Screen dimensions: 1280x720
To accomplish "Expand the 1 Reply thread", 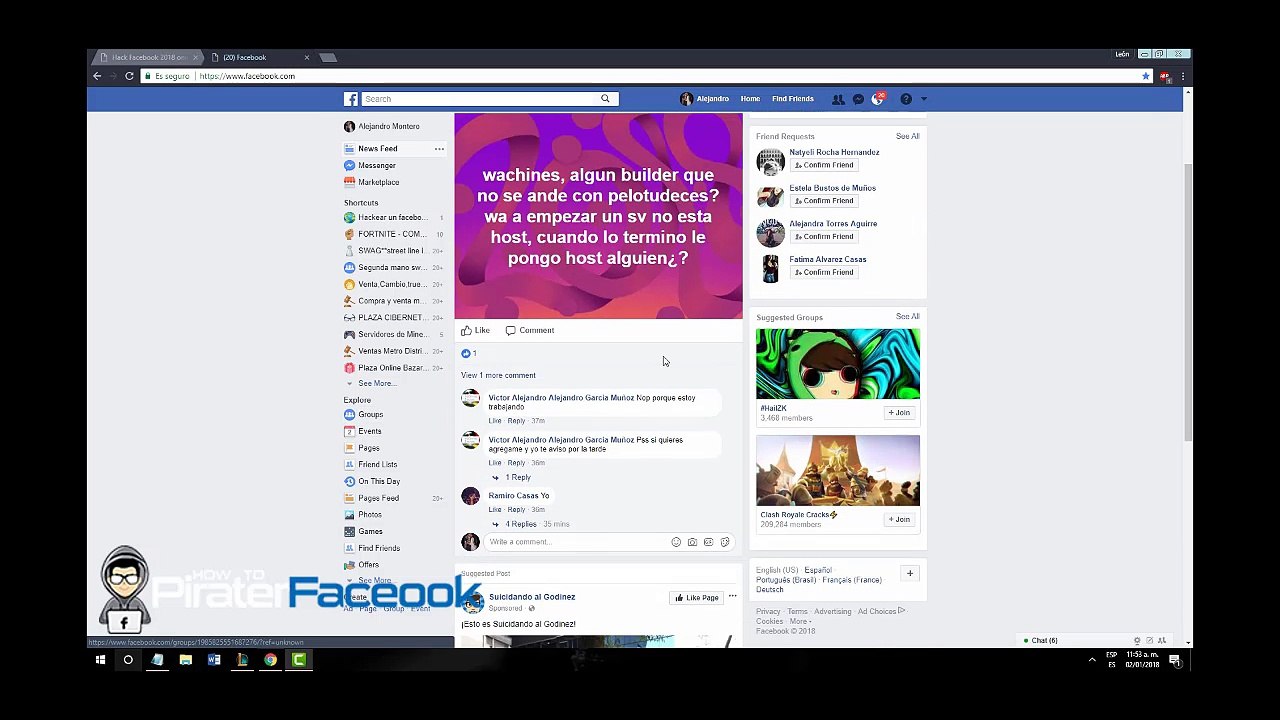I will click(517, 477).
